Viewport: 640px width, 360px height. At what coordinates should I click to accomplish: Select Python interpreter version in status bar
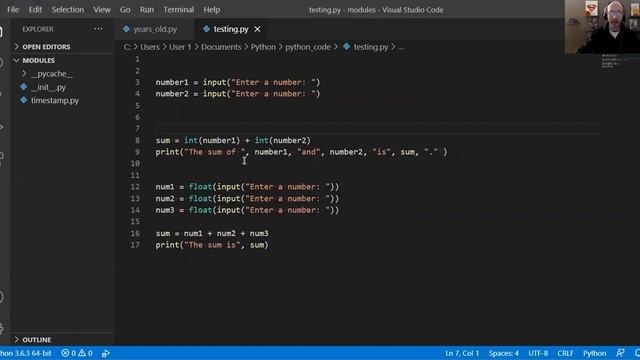26,353
